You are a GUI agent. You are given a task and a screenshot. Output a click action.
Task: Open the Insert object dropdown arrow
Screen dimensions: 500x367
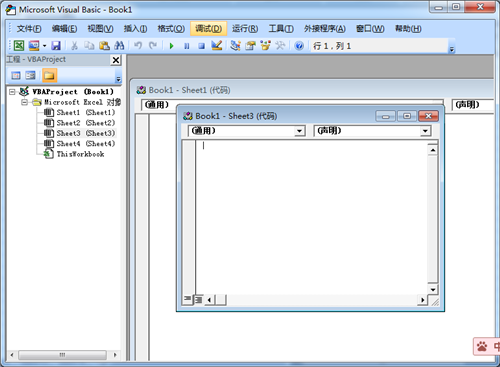pyautogui.click(x=44, y=46)
